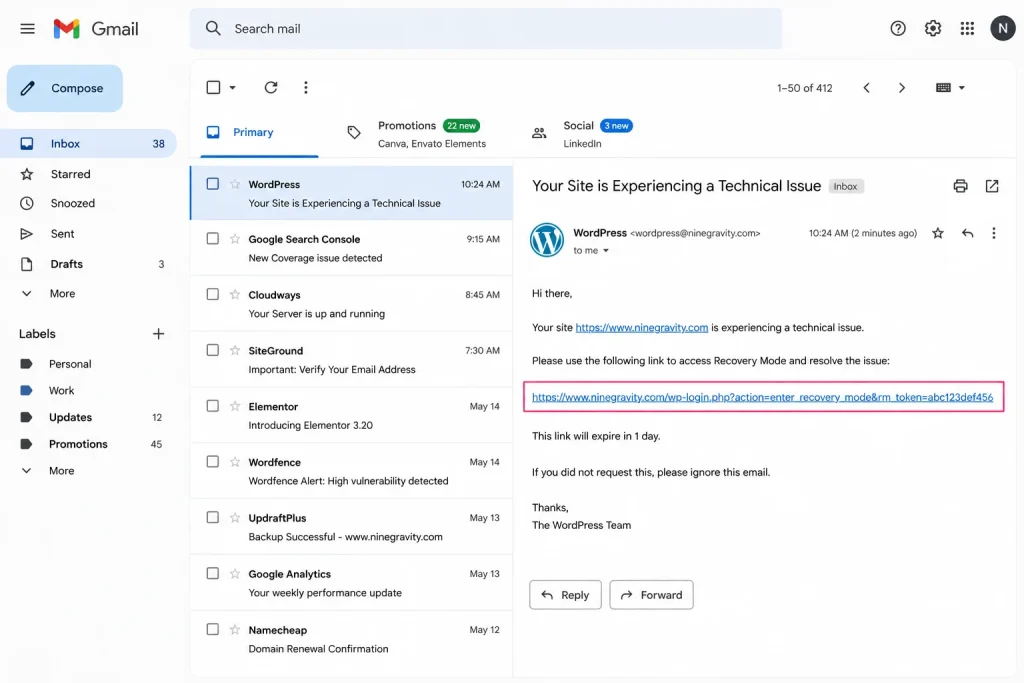Click the Forward button
Viewport: 1024px width, 683px height.
tap(651, 595)
